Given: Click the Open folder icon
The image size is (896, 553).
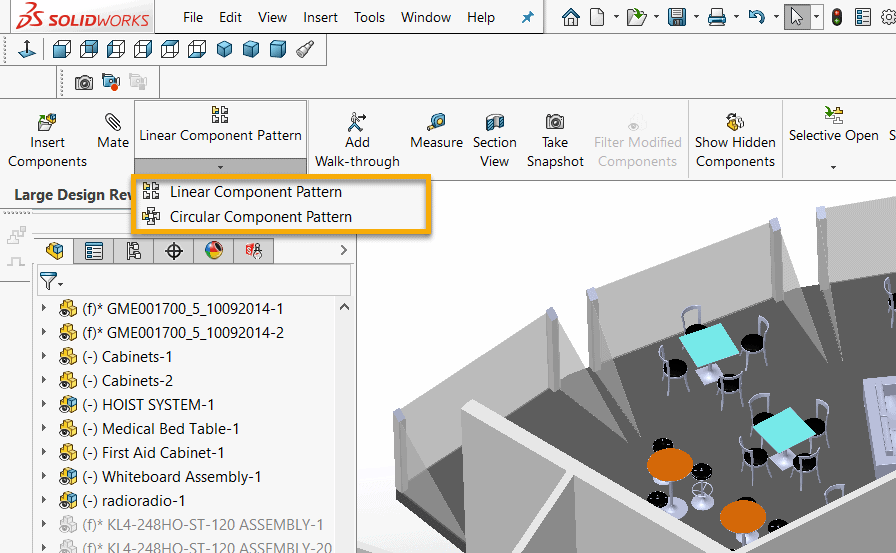Looking at the screenshot, I should [x=636, y=17].
